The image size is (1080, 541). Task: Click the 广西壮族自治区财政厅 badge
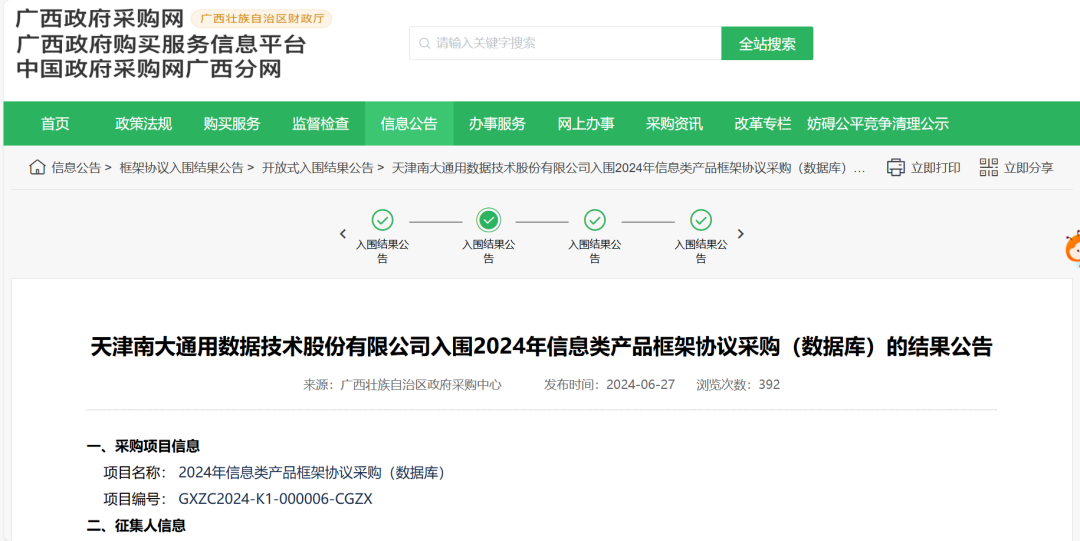coord(262,19)
